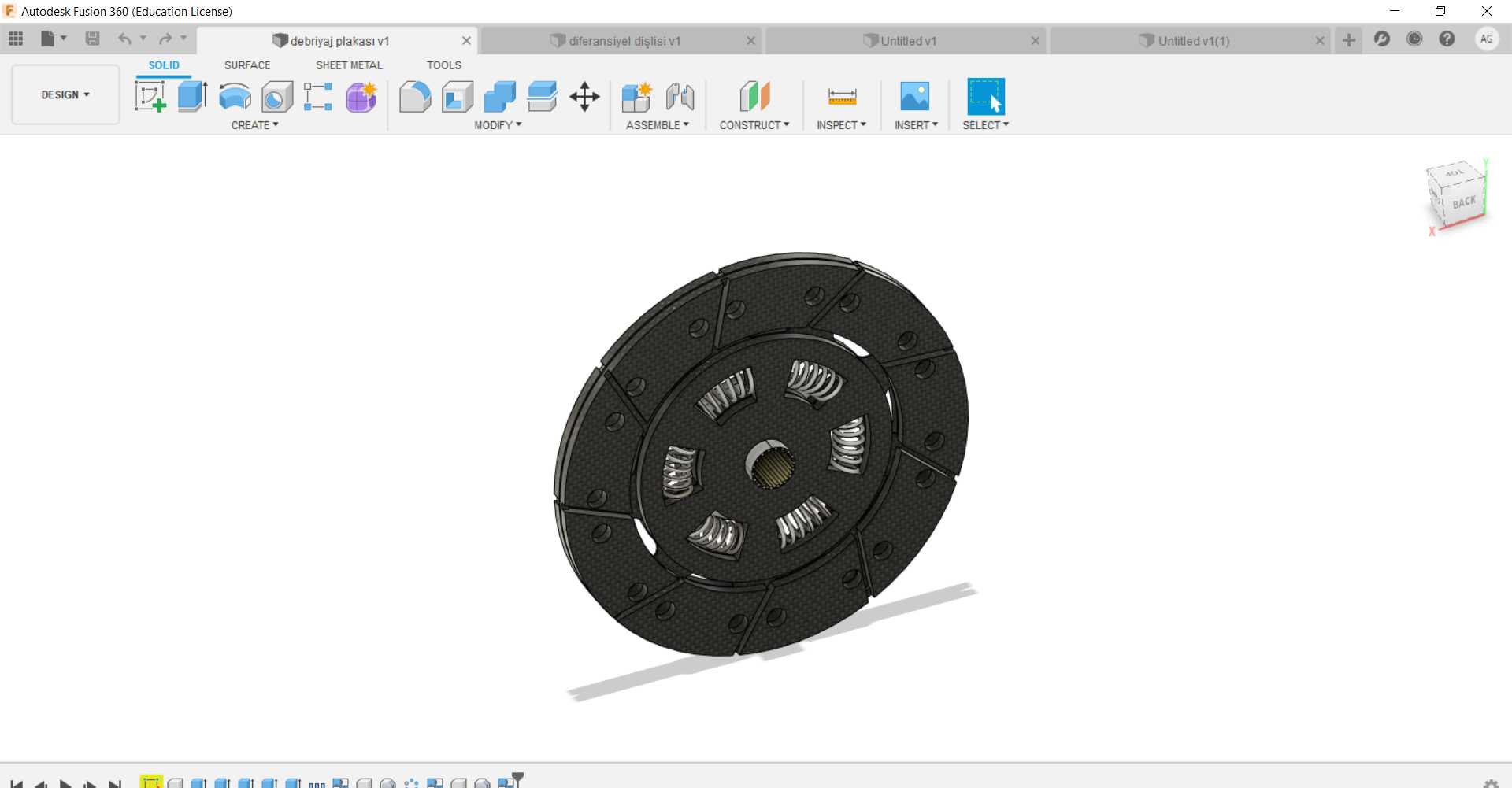
Task: Select the Hole tool
Action: point(277,97)
